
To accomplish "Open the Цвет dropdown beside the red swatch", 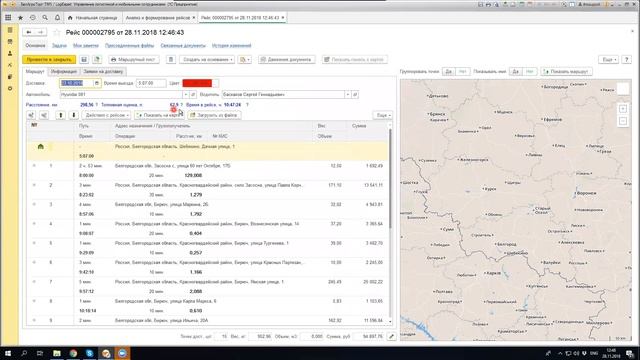I will [215, 83].
